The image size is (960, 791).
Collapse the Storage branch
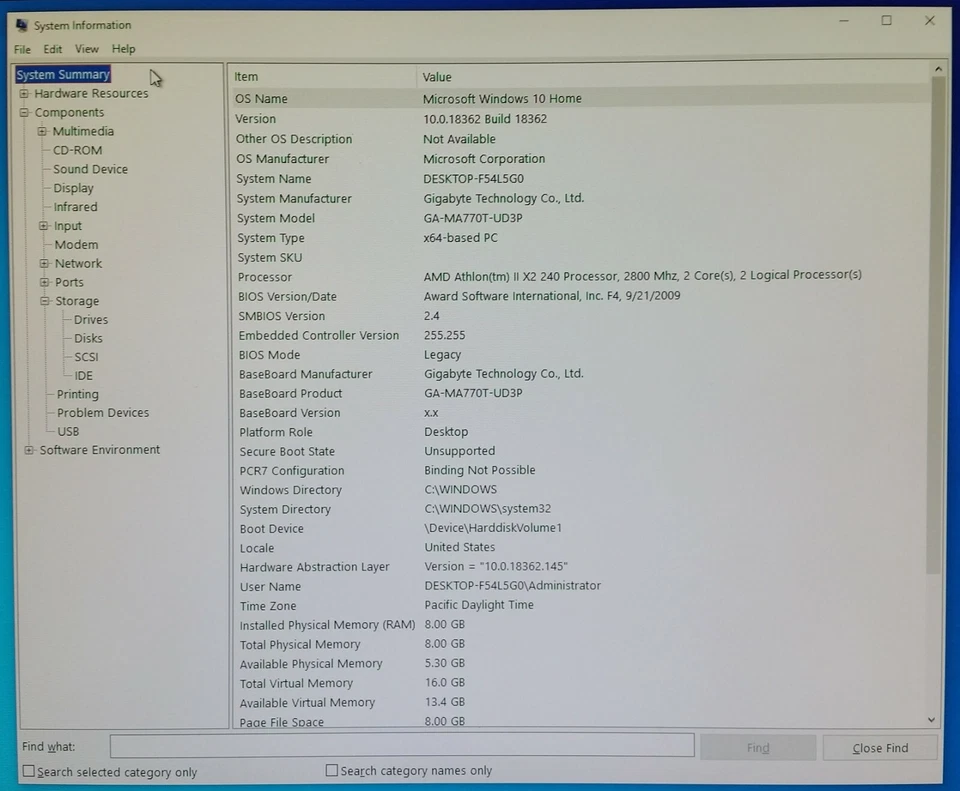[x=42, y=301]
